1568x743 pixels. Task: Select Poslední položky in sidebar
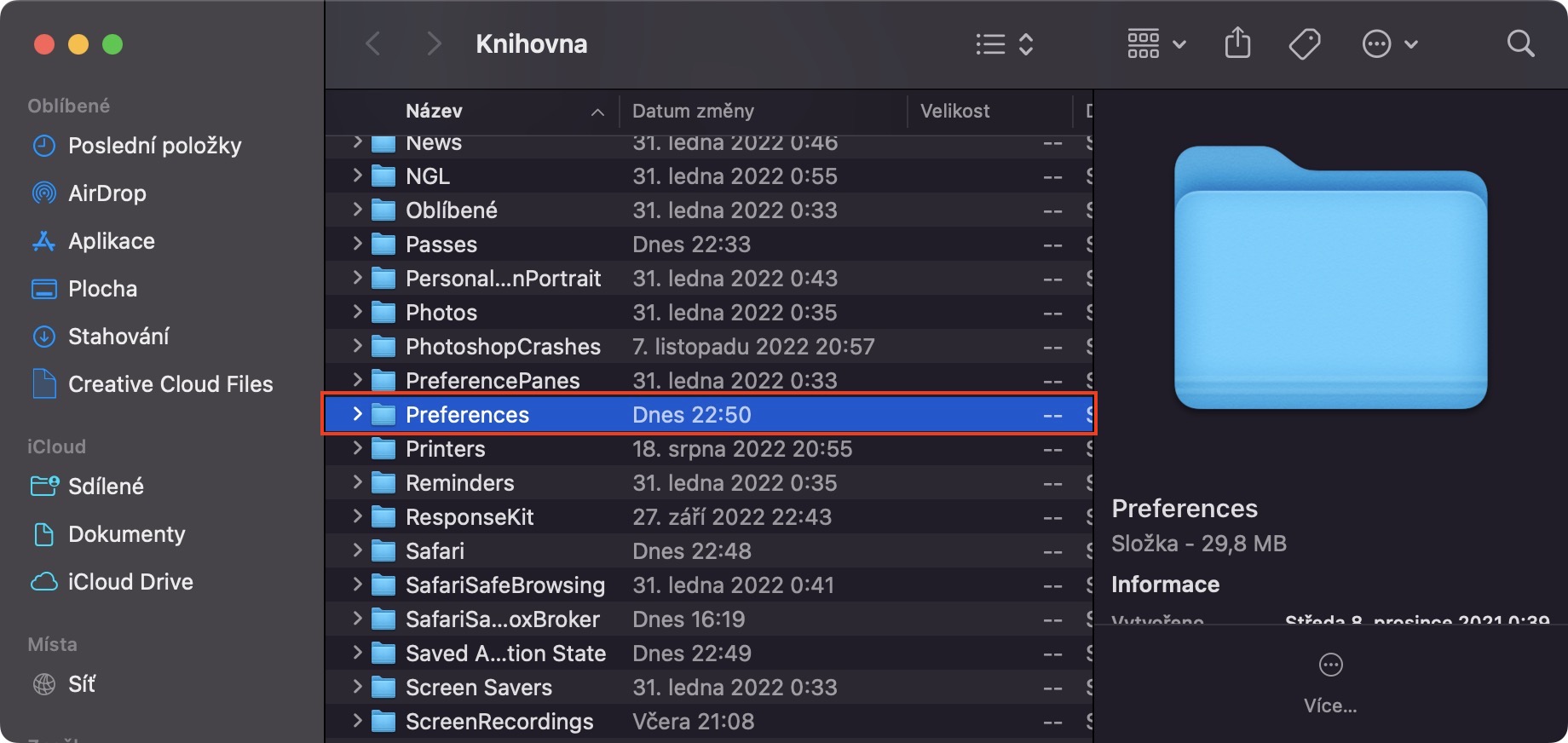click(154, 146)
